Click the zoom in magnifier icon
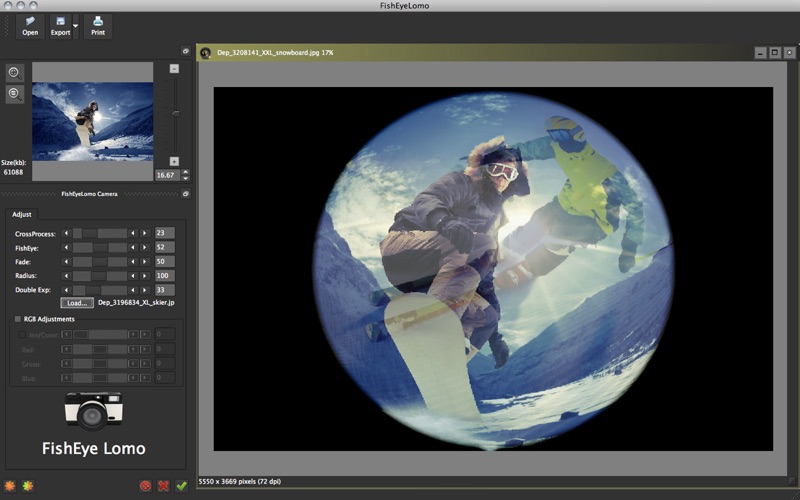This screenshot has height=500, width=800. 14,73
